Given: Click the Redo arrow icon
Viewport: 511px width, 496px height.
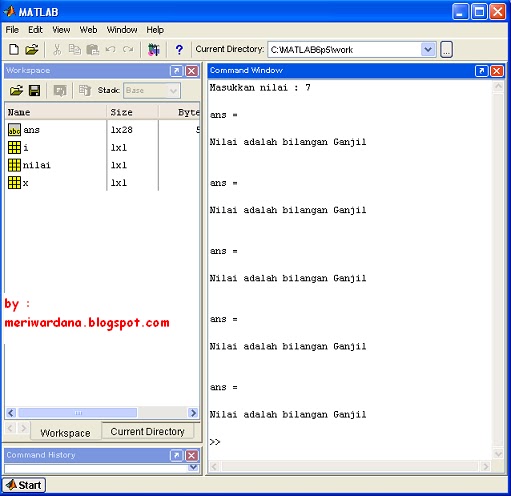Looking at the screenshot, I should pyautogui.click(x=128, y=50).
